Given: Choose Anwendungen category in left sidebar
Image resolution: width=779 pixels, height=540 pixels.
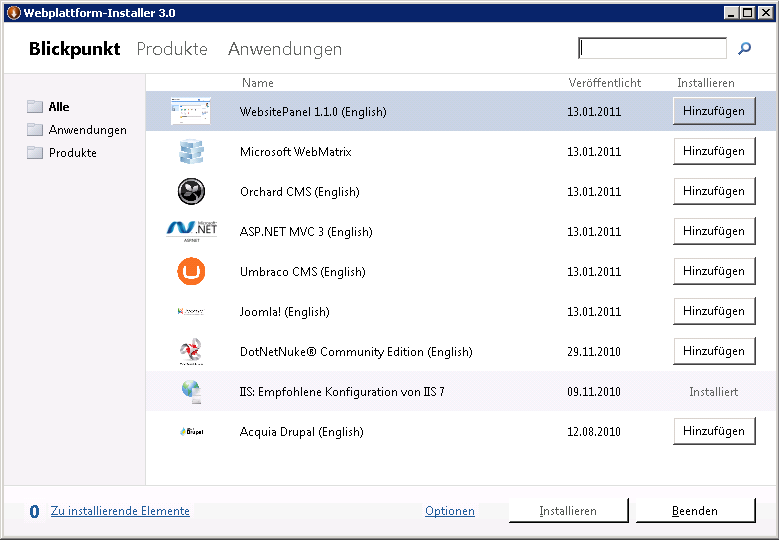Looking at the screenshot, I should click(87, 129).
